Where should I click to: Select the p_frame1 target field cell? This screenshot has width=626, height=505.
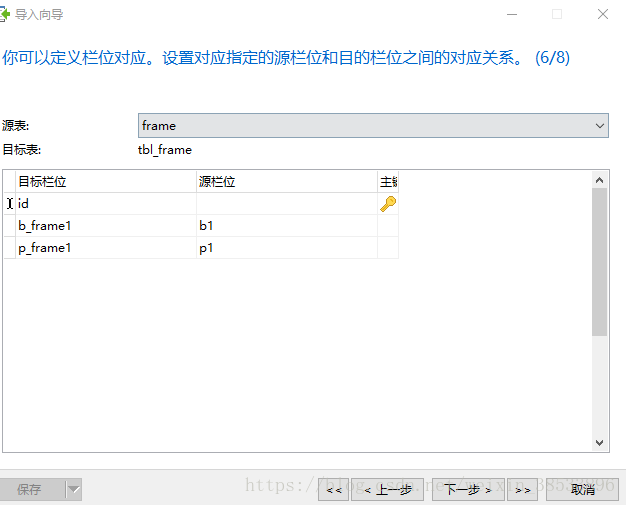pos(106,248)
